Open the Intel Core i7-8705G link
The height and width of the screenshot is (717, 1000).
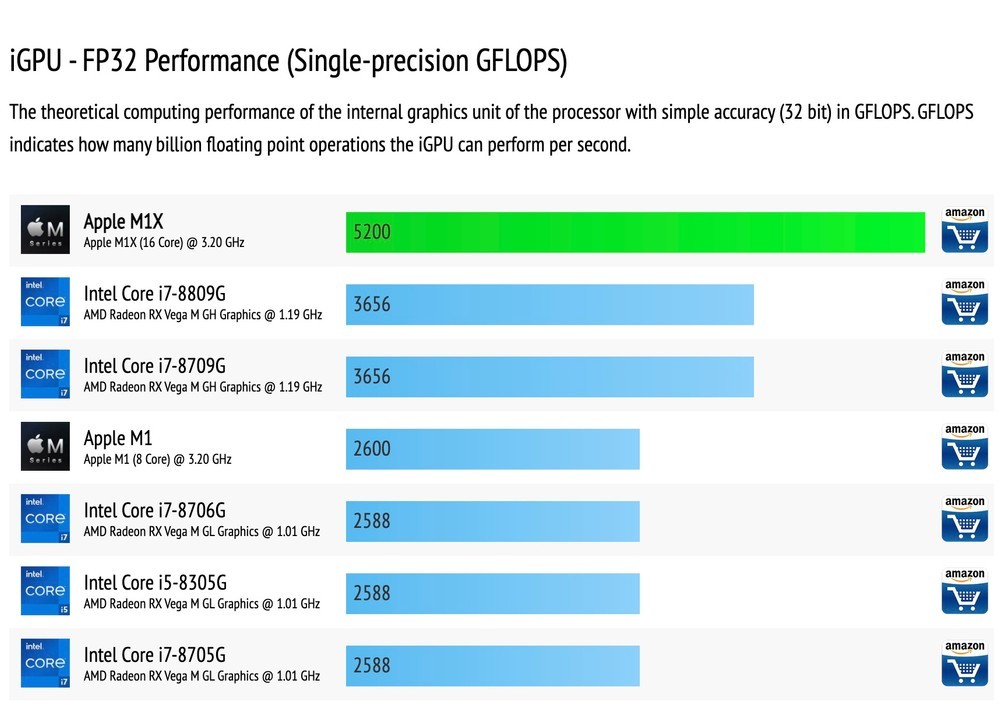[154, 655]
